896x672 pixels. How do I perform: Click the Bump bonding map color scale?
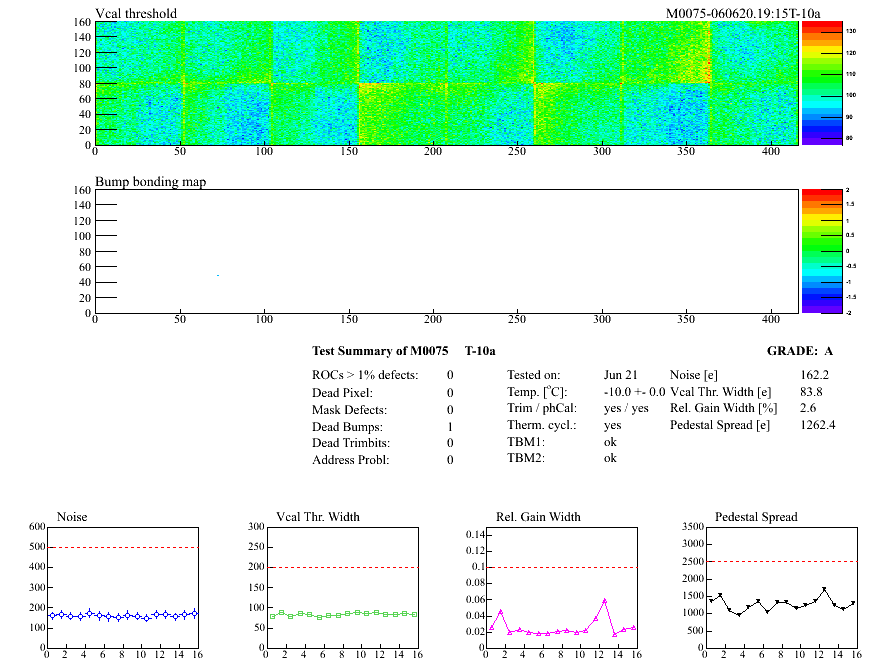pos(820,250)
